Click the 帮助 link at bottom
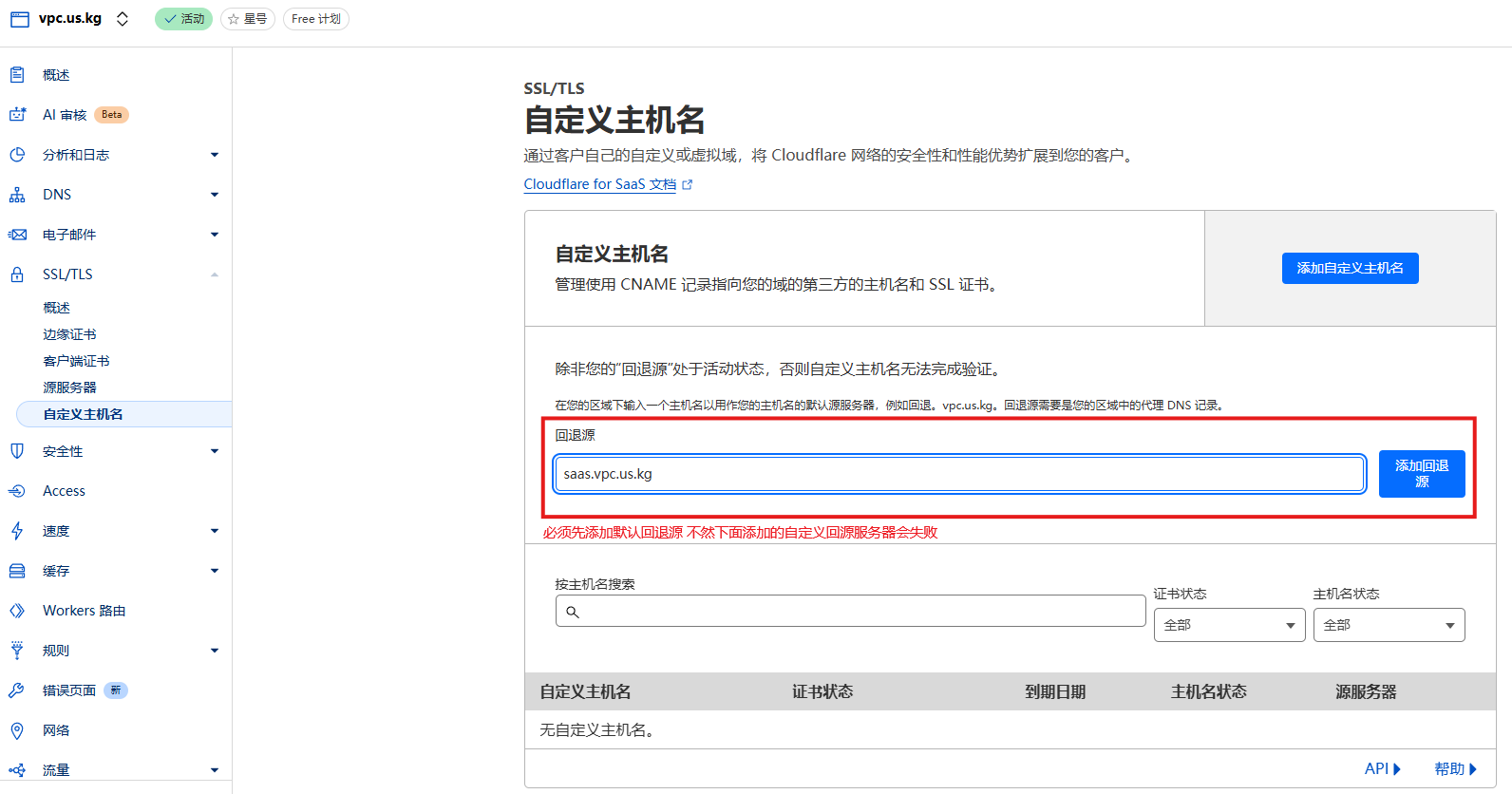This screenshot has height=794, width=1512. tap(1456, 768)
